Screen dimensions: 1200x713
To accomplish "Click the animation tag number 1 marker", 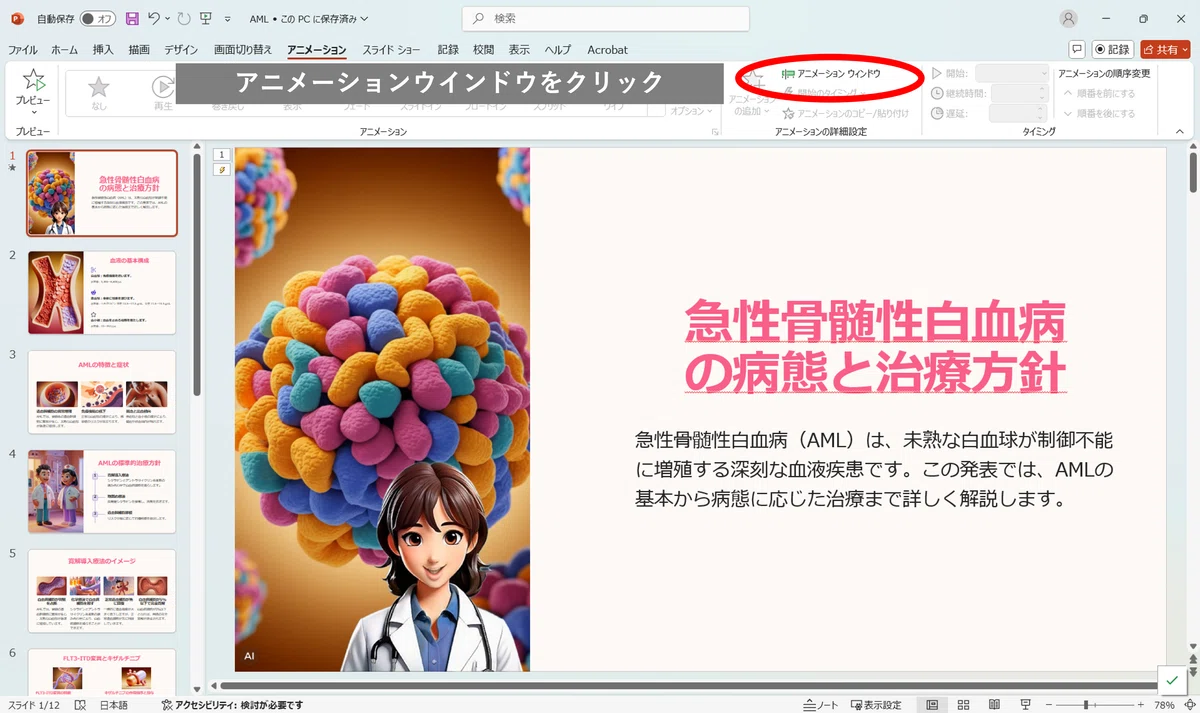I will pos(222,154).
